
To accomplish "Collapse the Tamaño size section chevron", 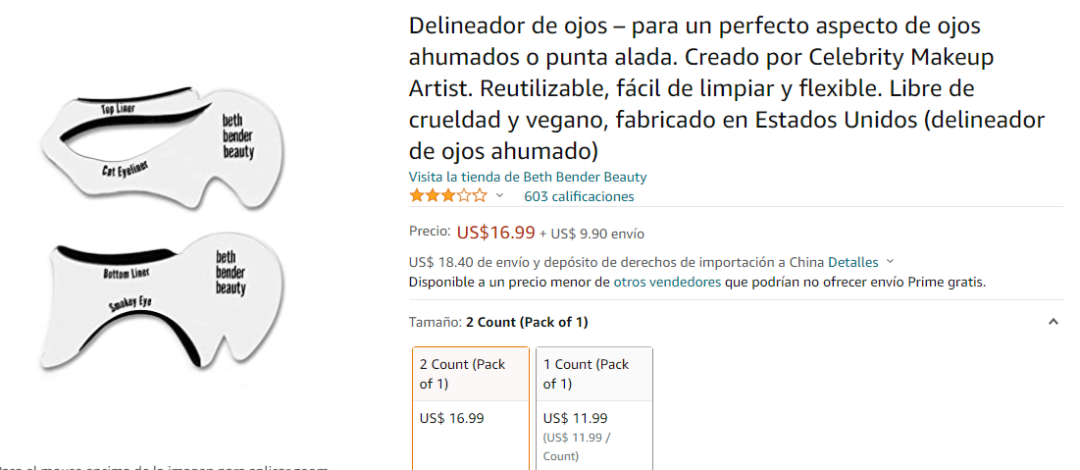I will pos(1052,322).
